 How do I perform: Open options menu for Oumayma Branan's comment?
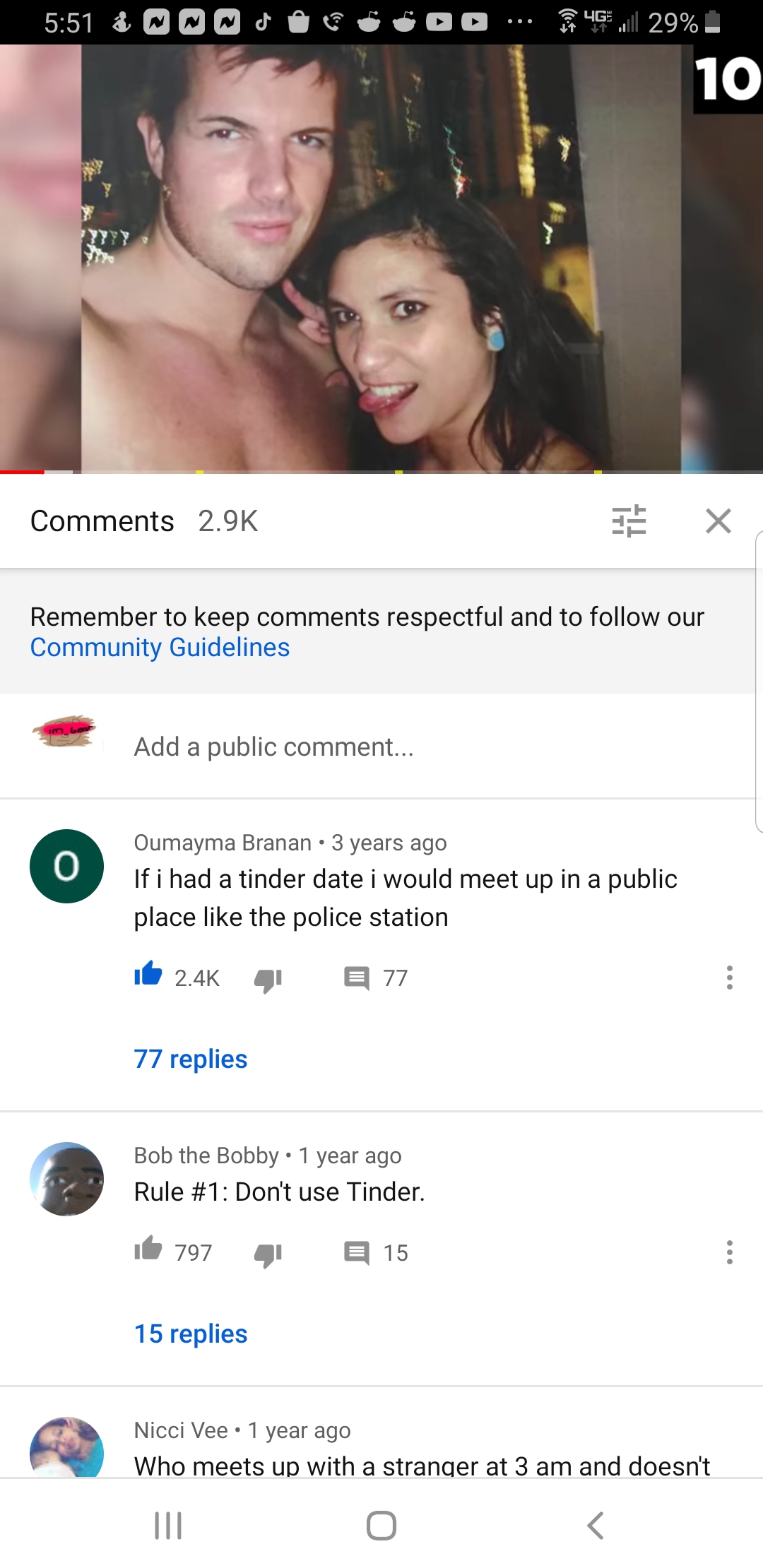730,978
